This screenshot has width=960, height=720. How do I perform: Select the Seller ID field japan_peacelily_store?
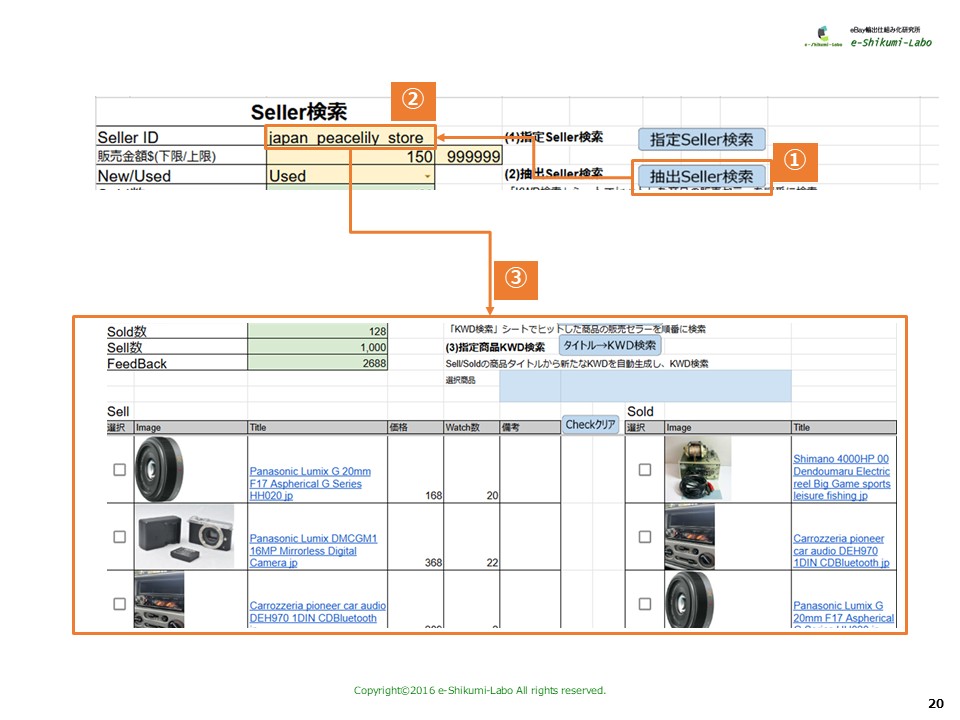click(x=350, y=137)
